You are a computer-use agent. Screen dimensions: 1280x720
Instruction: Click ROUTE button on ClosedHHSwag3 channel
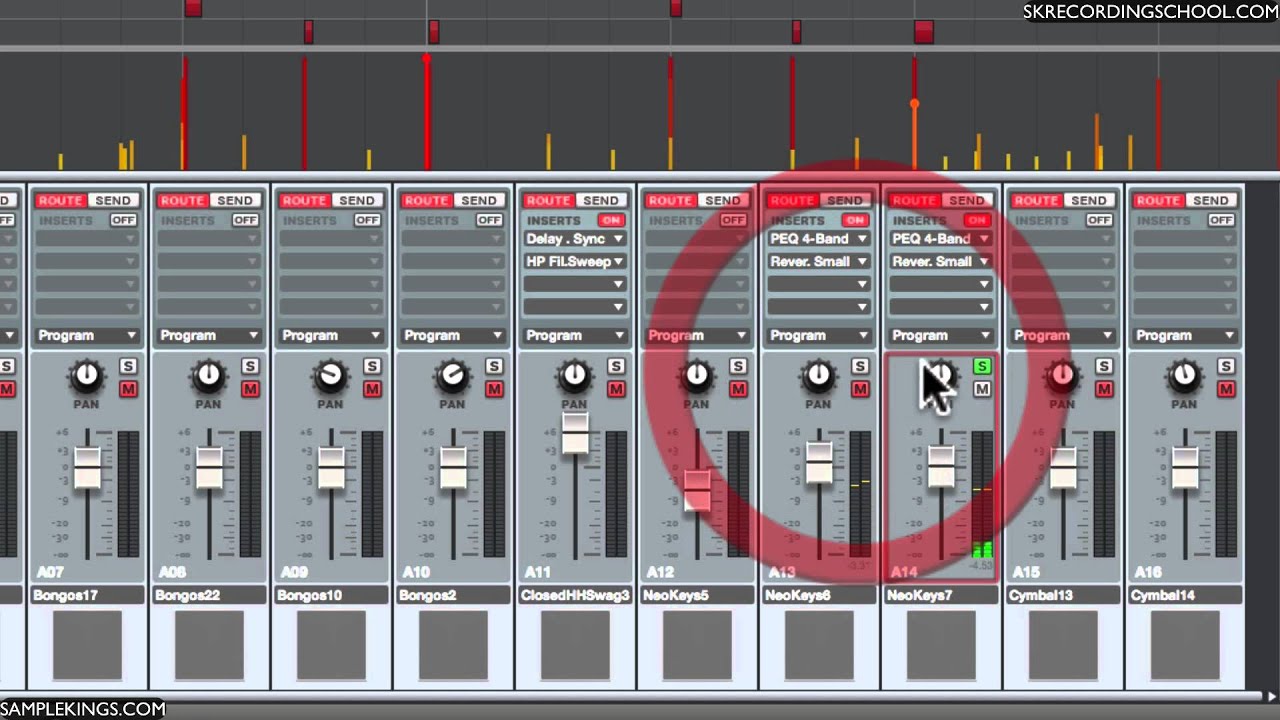point(549,200)
